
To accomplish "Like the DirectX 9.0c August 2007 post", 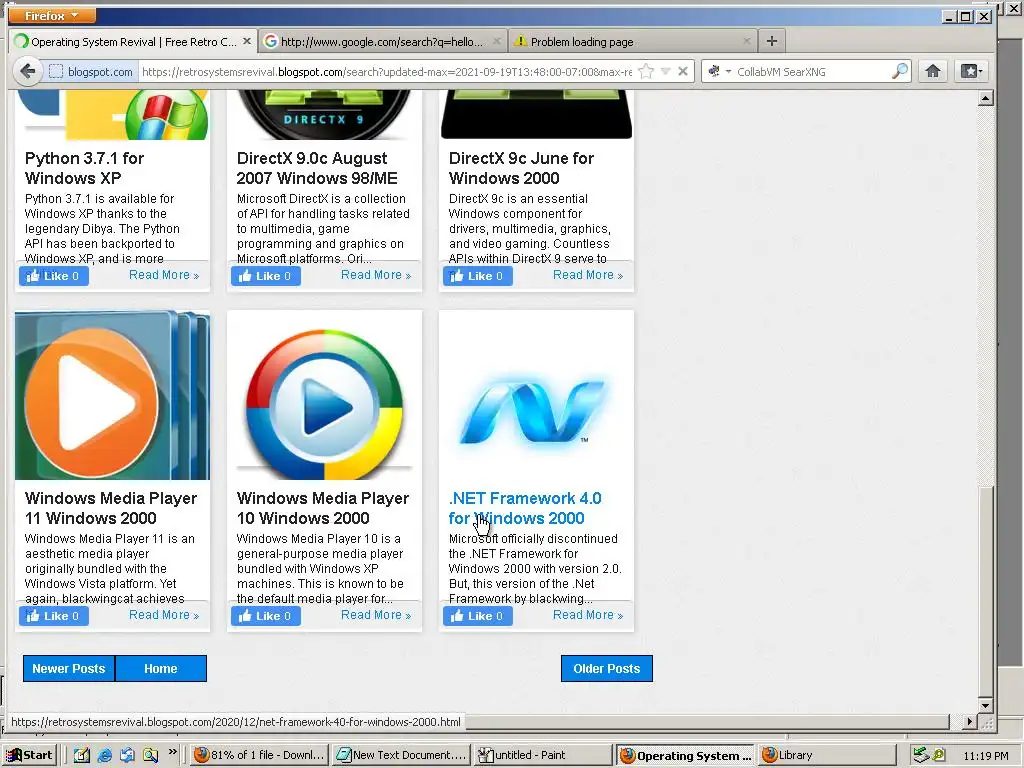I will click(266, 276).
